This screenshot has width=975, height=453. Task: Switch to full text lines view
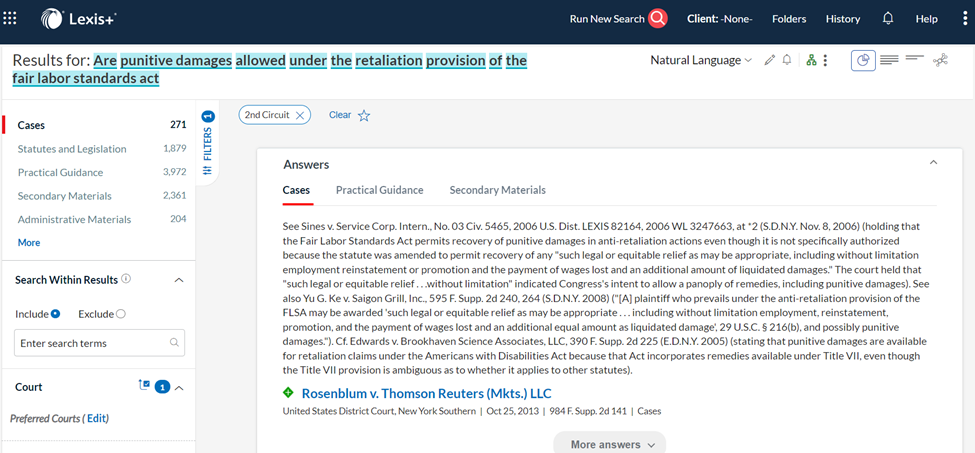tap(889, 60)
